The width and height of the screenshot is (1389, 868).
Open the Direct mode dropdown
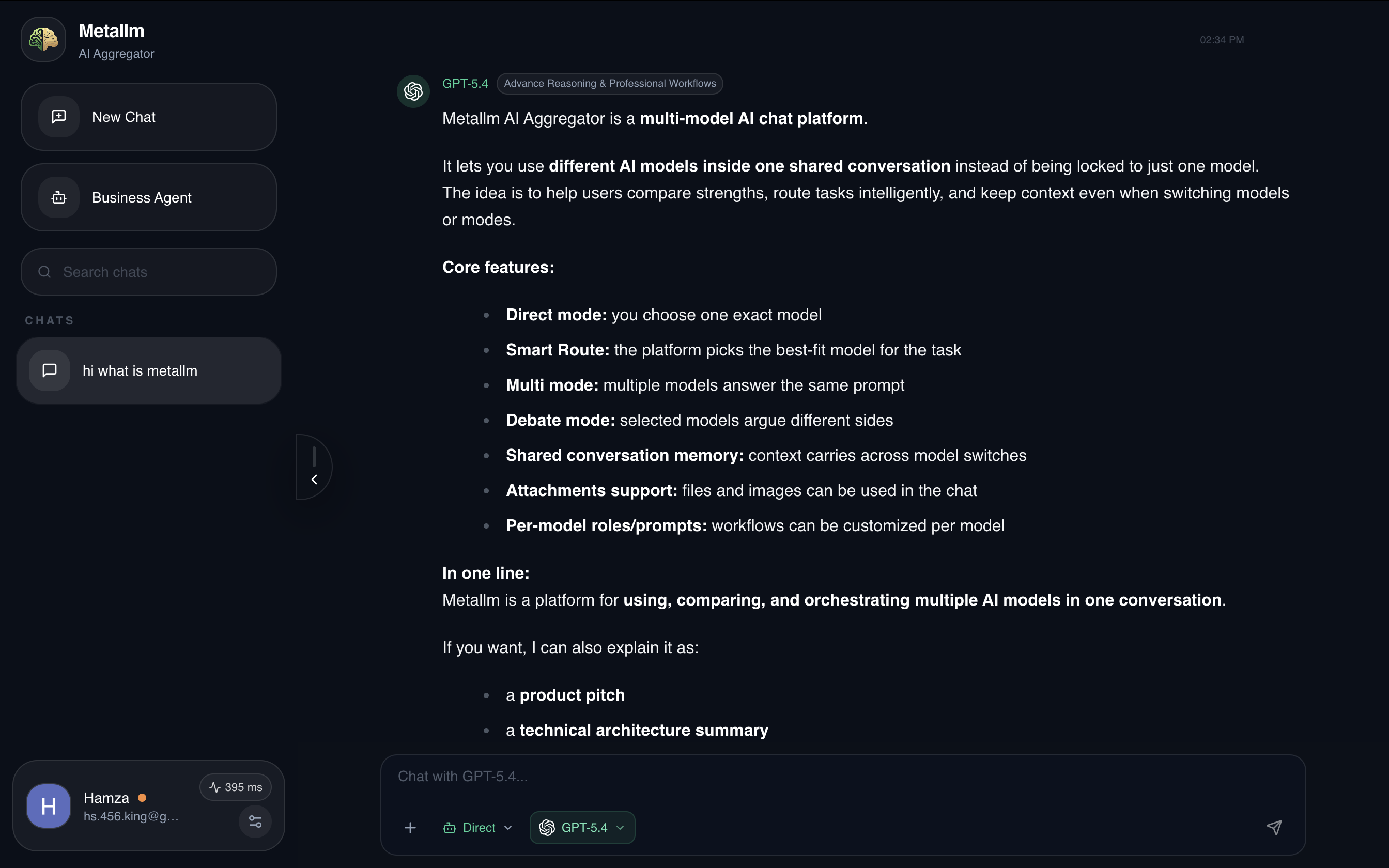477,828
